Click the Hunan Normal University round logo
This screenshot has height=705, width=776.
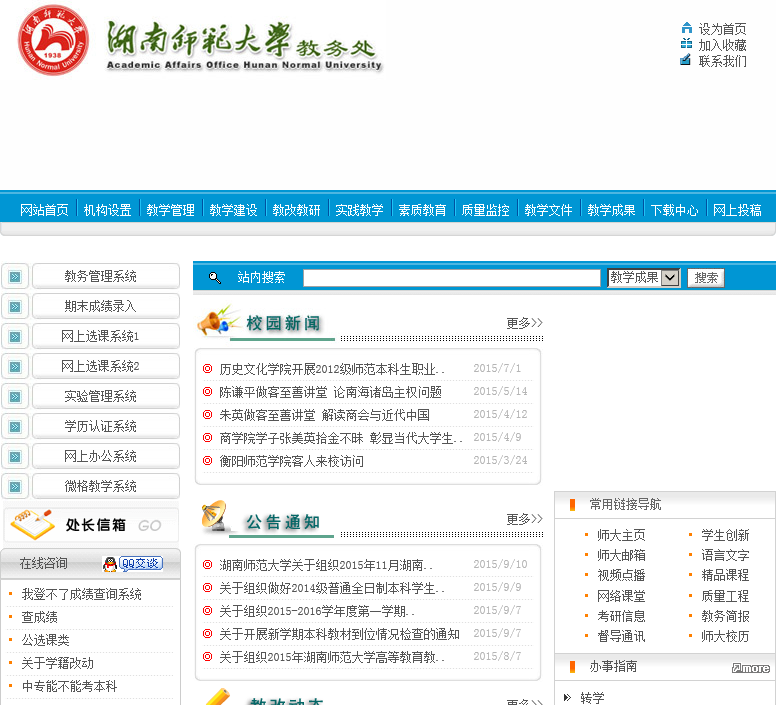[53, 40]
